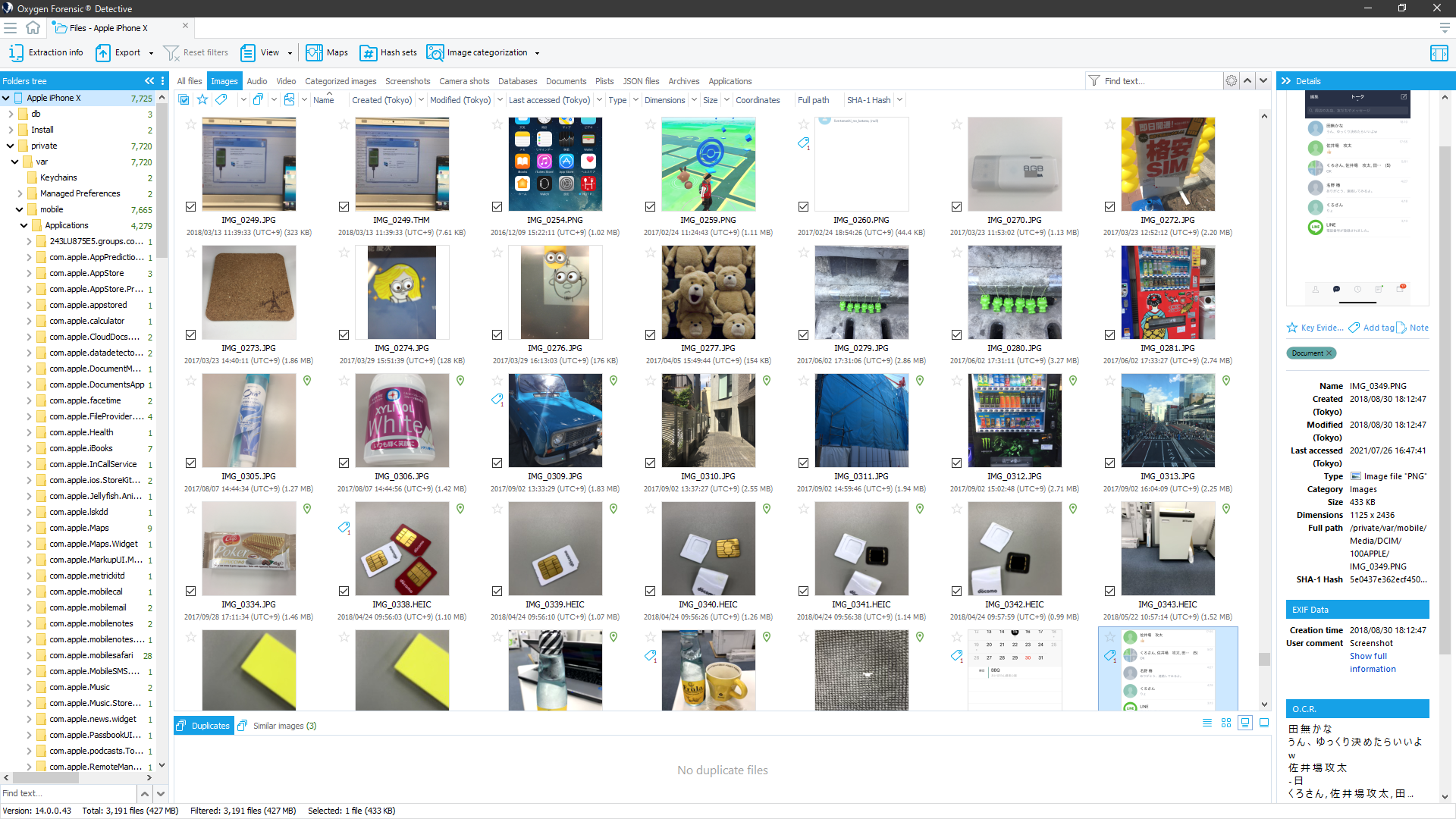
Task: Open the Export dropdown arrow
Action: click(151, 53)
